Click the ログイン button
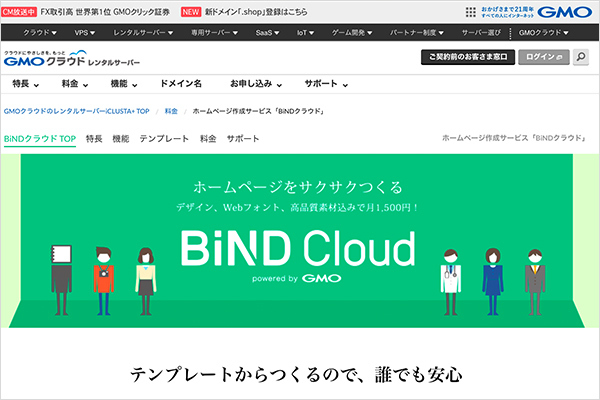This screenshot has height=400, width=600. click(544, 57)
